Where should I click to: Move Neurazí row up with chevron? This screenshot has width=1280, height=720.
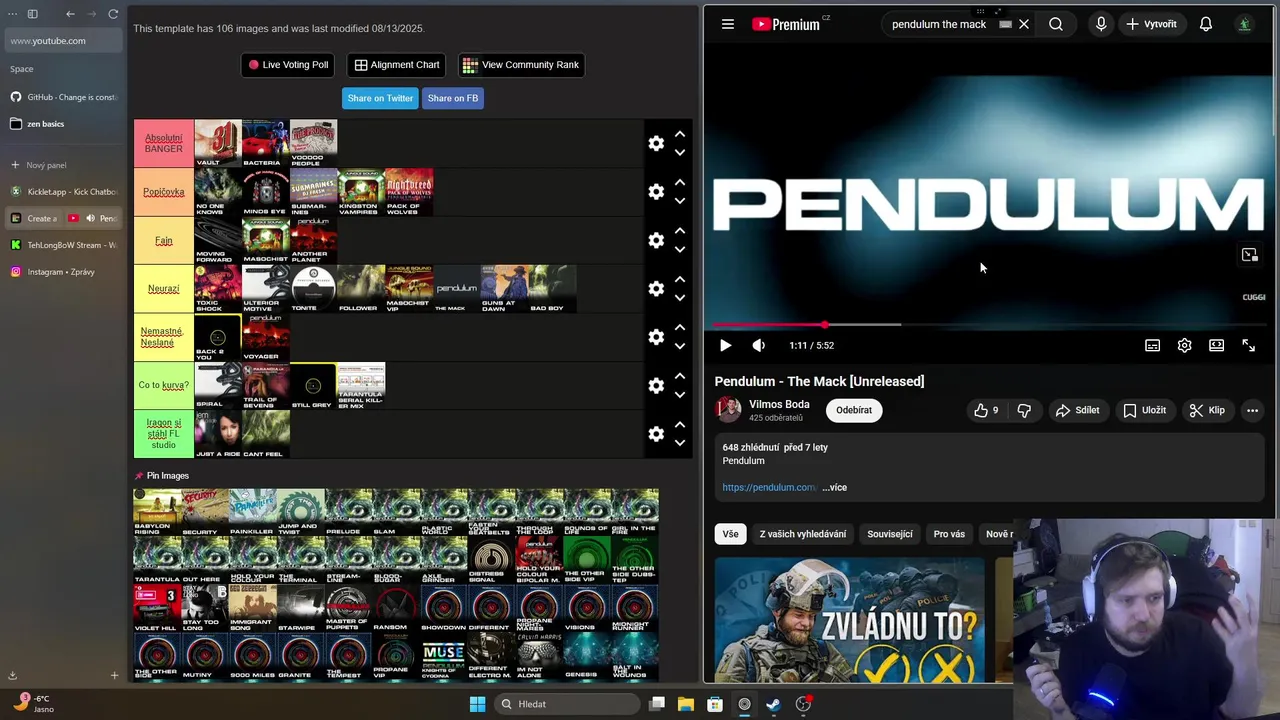click(x=680, y=279)
